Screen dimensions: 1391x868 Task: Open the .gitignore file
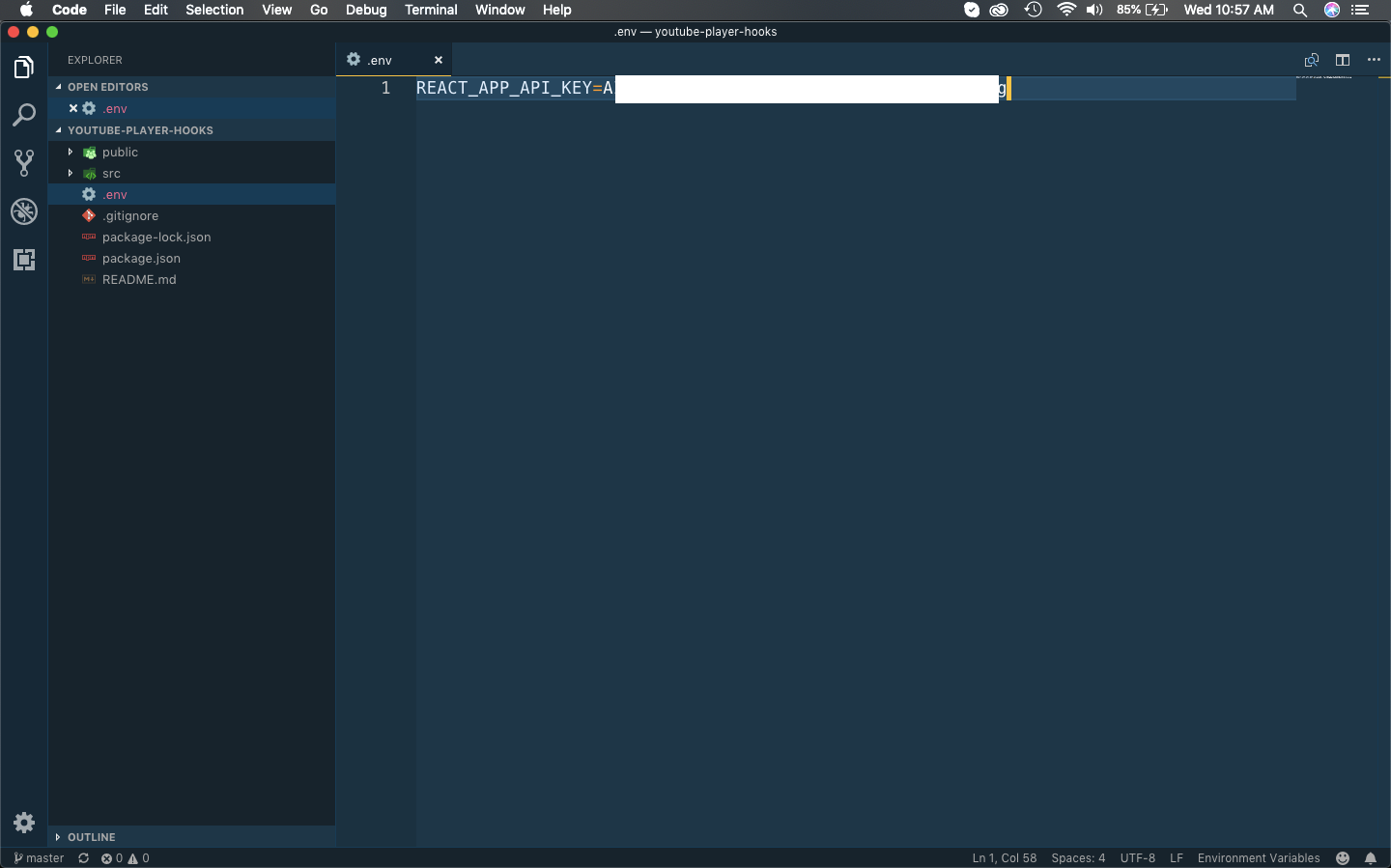pos(191,215)
